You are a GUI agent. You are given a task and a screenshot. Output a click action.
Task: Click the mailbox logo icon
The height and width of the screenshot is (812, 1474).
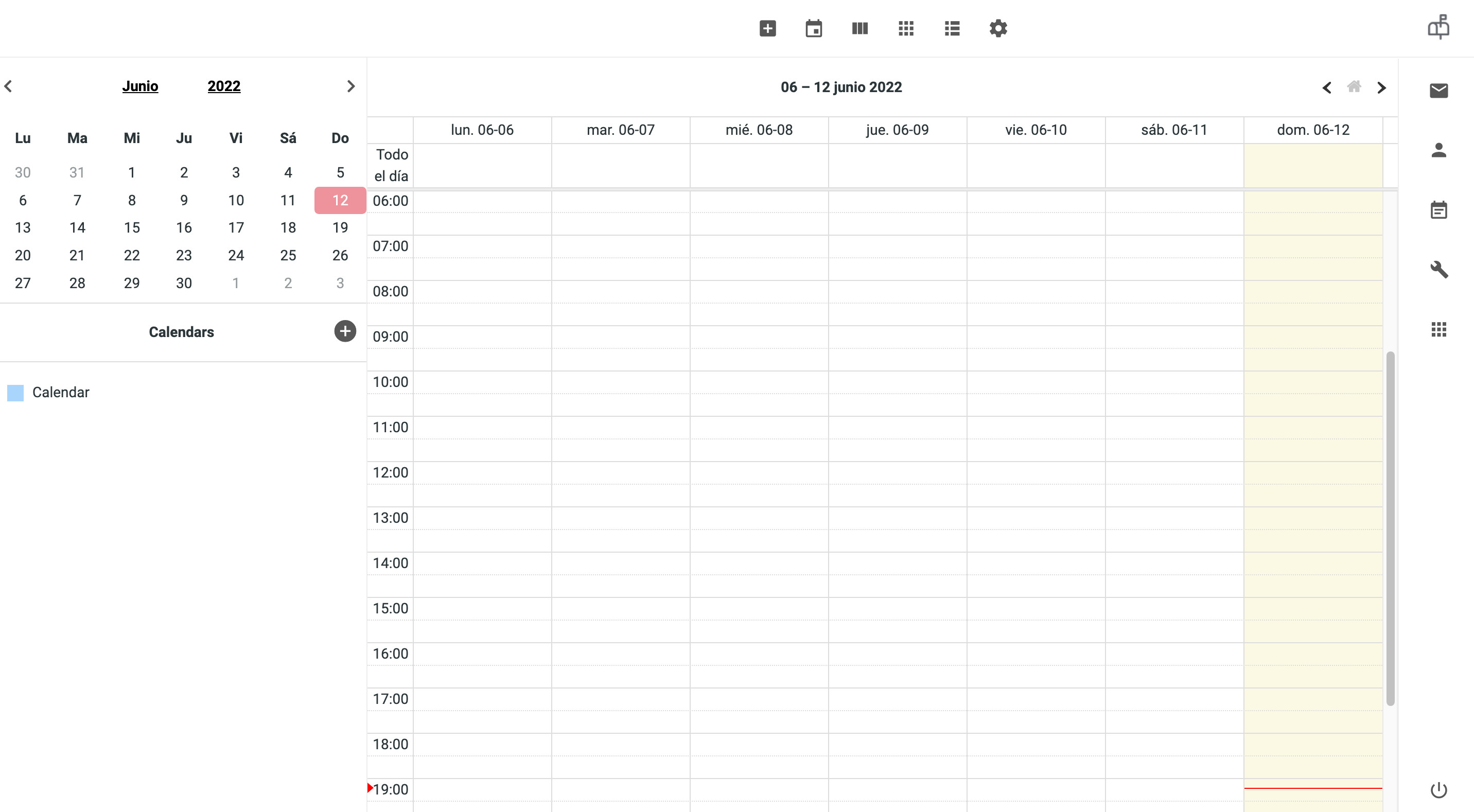coord(1438,27)
